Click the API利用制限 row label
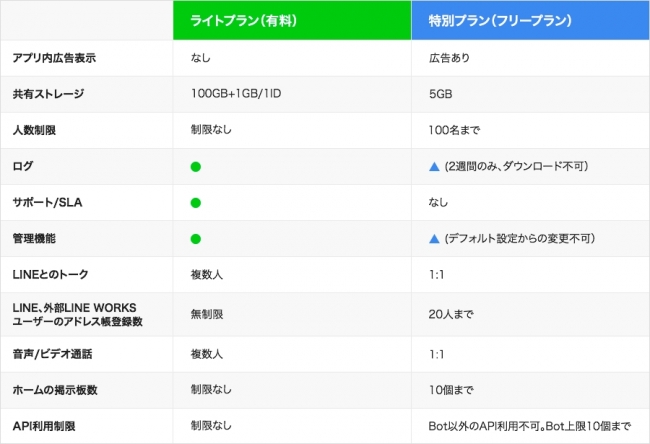 click(x=44, y=426)
